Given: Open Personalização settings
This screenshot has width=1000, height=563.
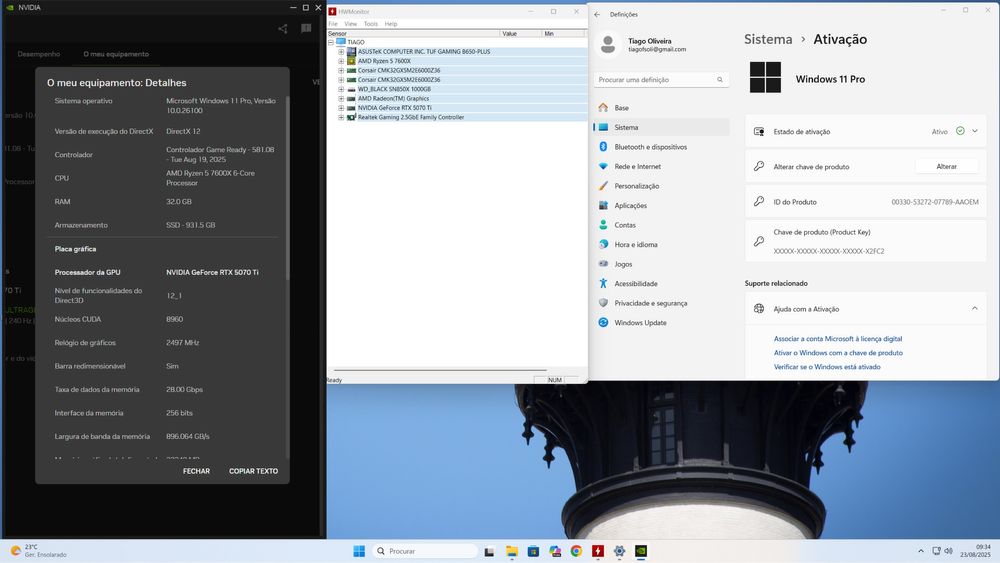Looking at the screenshot, I should click(661, 186).
